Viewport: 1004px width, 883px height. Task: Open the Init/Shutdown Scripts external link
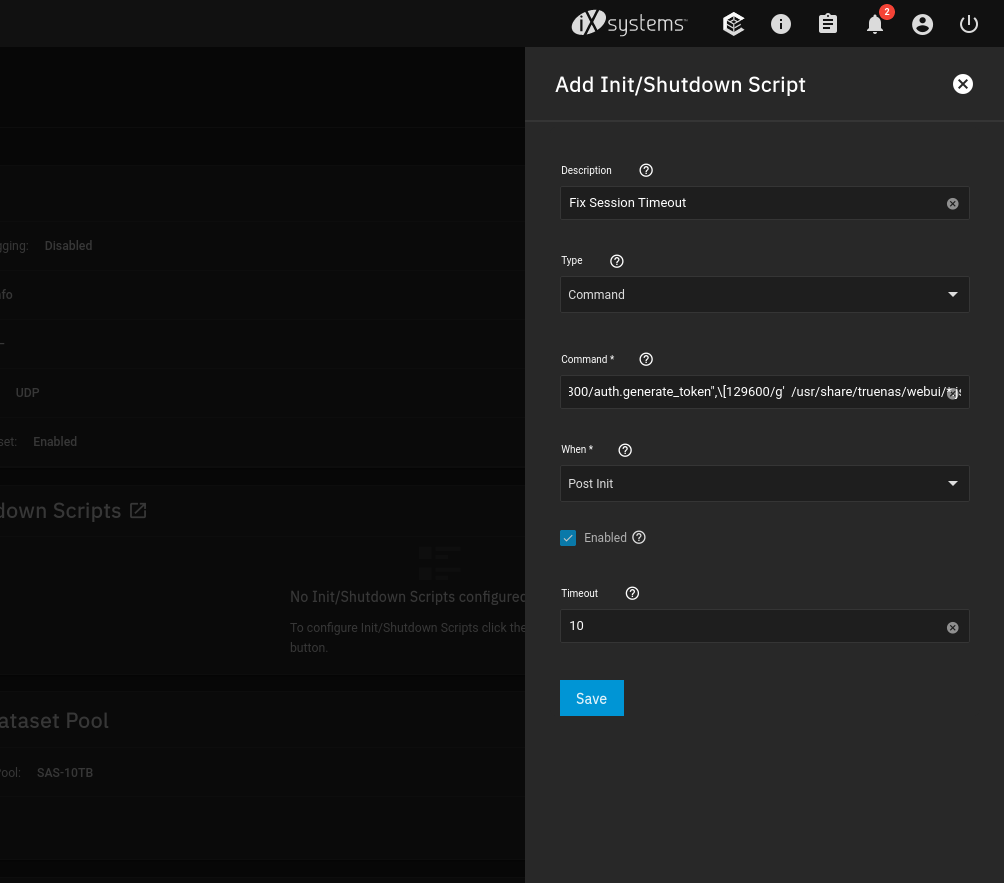[138, 510]
